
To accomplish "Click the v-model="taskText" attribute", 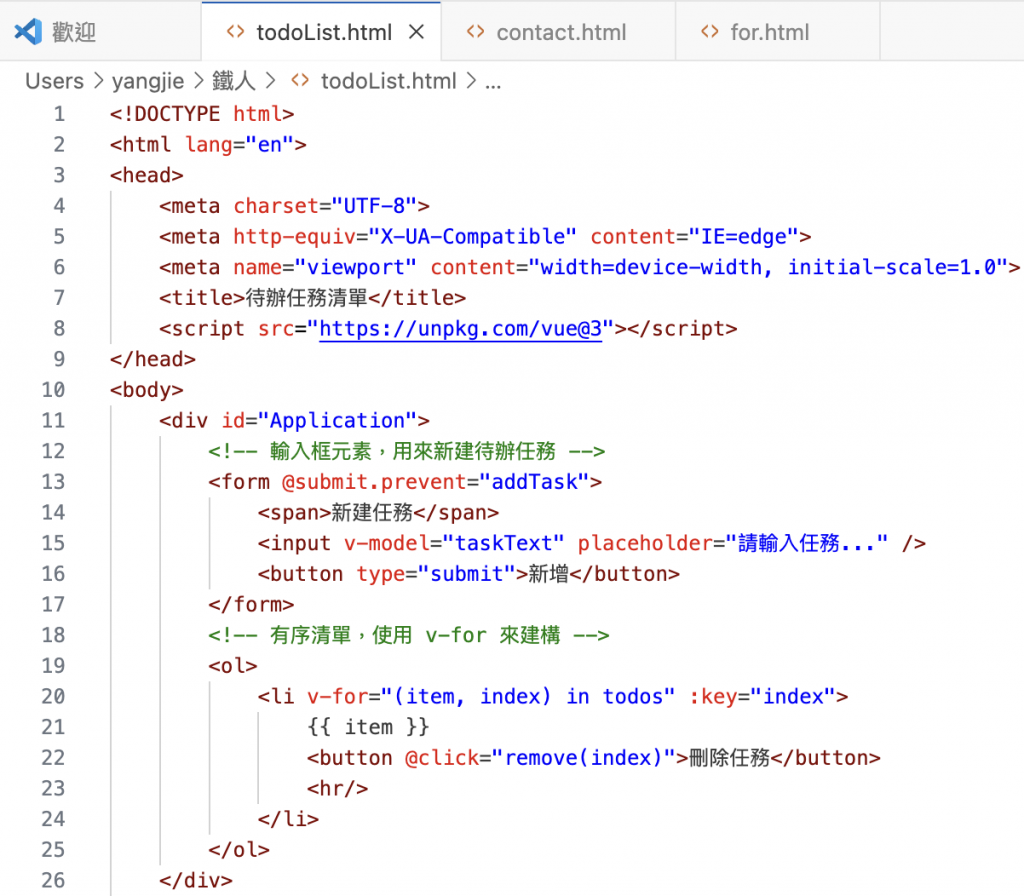I will [455, 543].
